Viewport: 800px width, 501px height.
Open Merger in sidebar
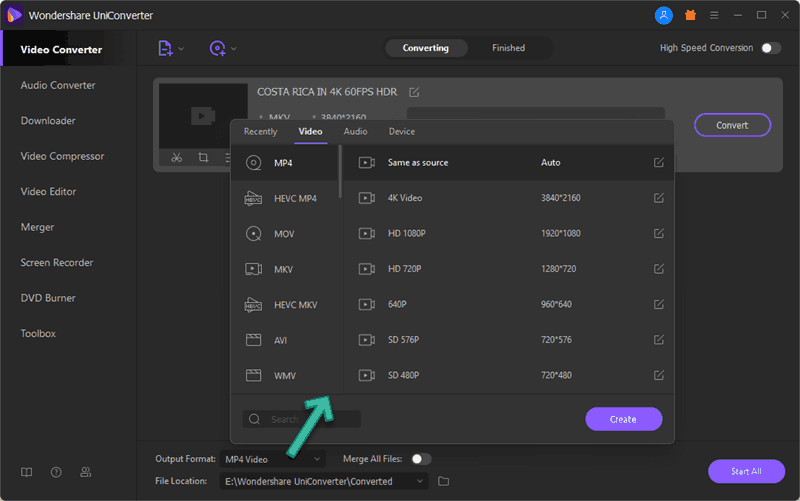point(37,227)
